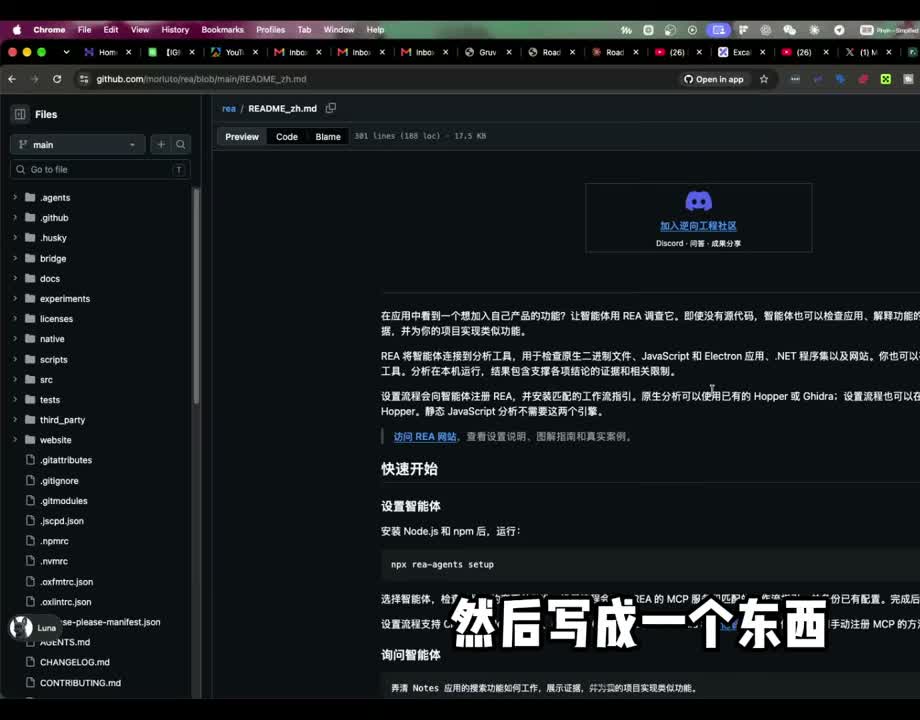Image resolution: width=920 pixels, height=720 pixels.
Task: Open the .gitignore file
Action: click(x=59, y=481)
